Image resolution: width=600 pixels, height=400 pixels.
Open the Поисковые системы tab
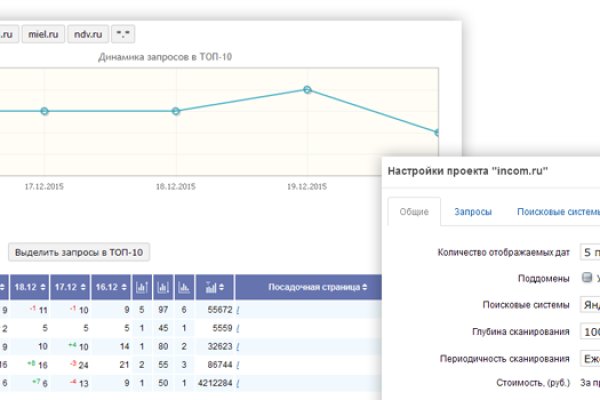556,212
